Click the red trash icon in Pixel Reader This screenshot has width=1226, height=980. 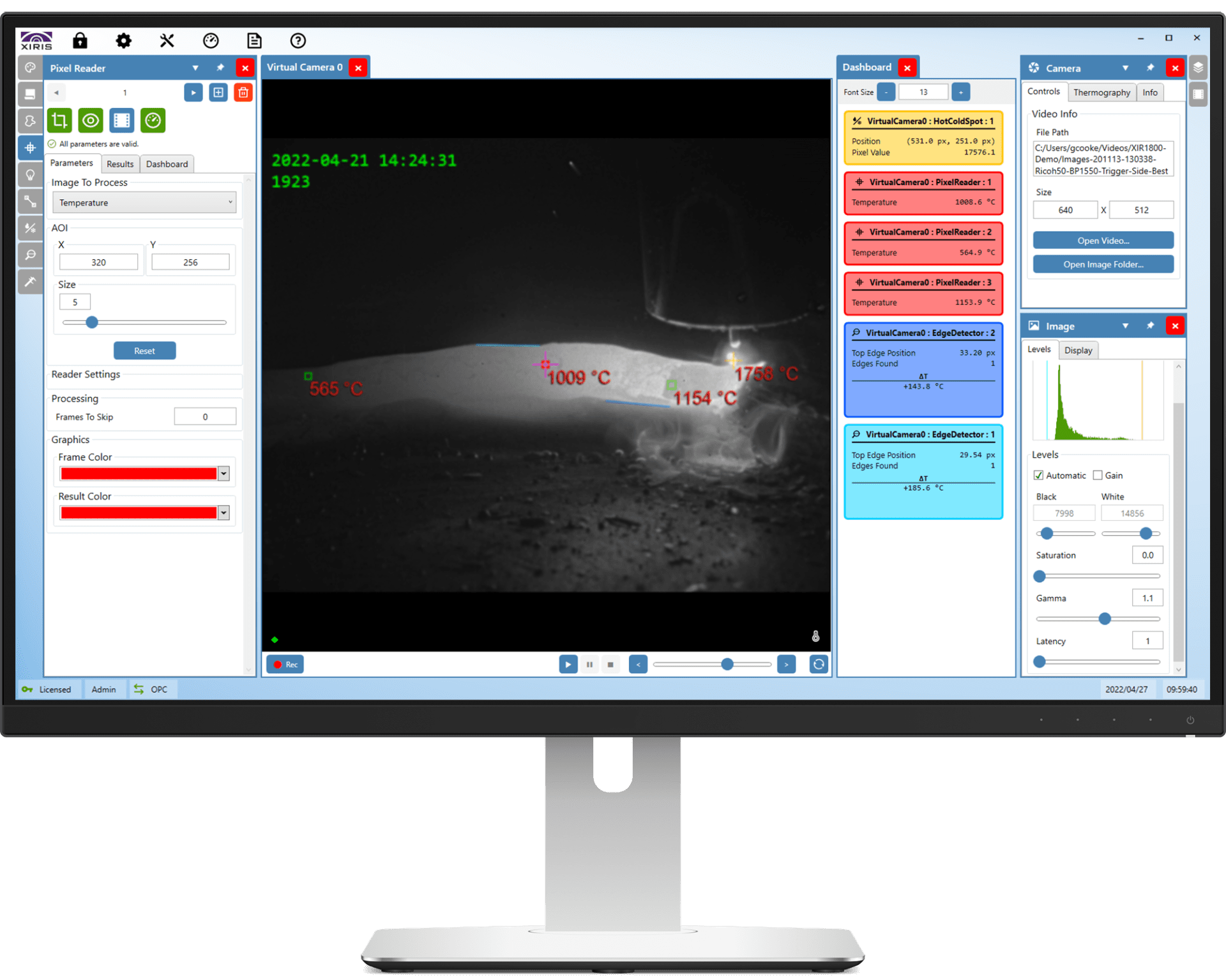point(243,92)
